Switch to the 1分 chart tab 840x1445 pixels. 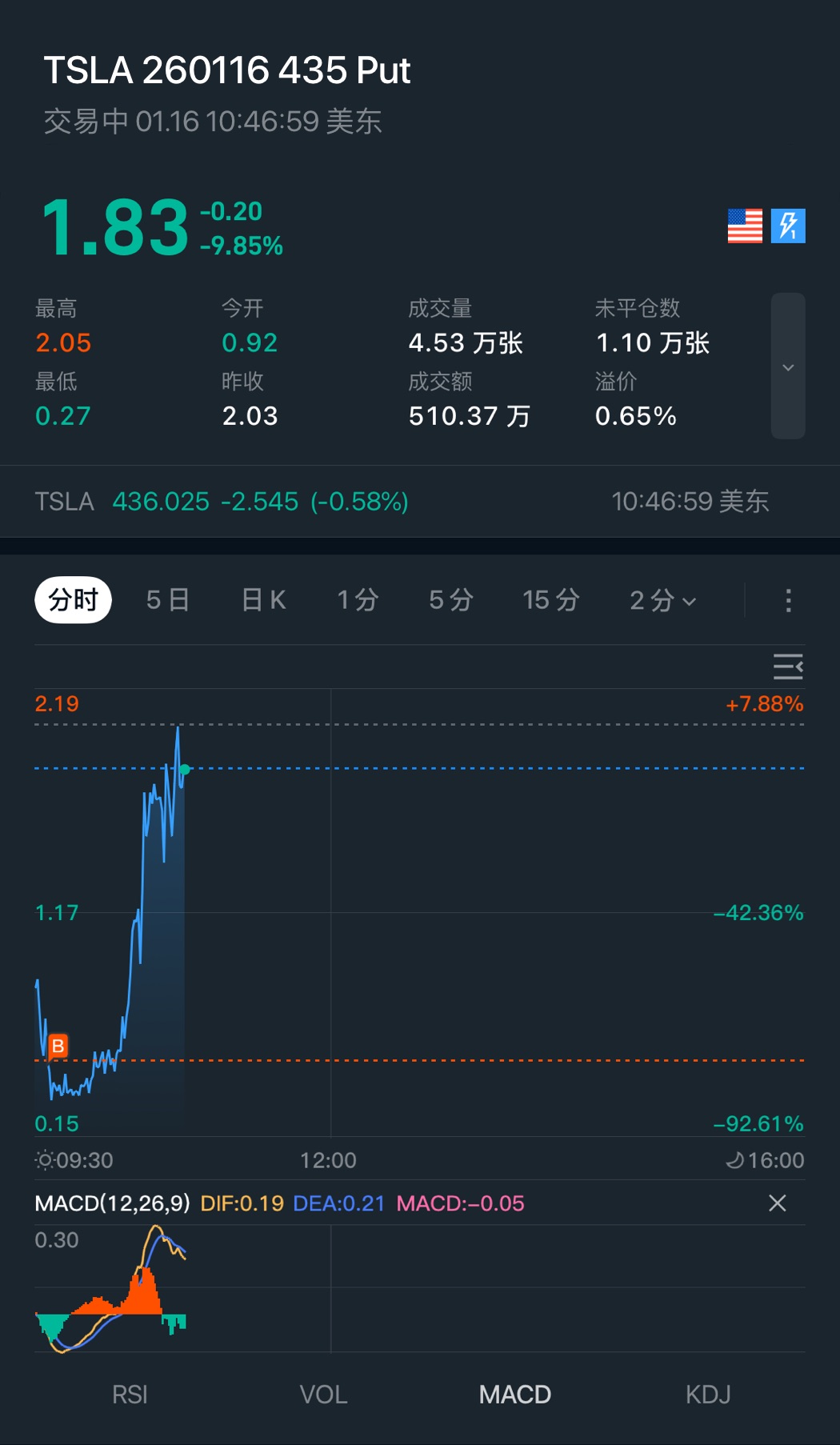point(358,599)
